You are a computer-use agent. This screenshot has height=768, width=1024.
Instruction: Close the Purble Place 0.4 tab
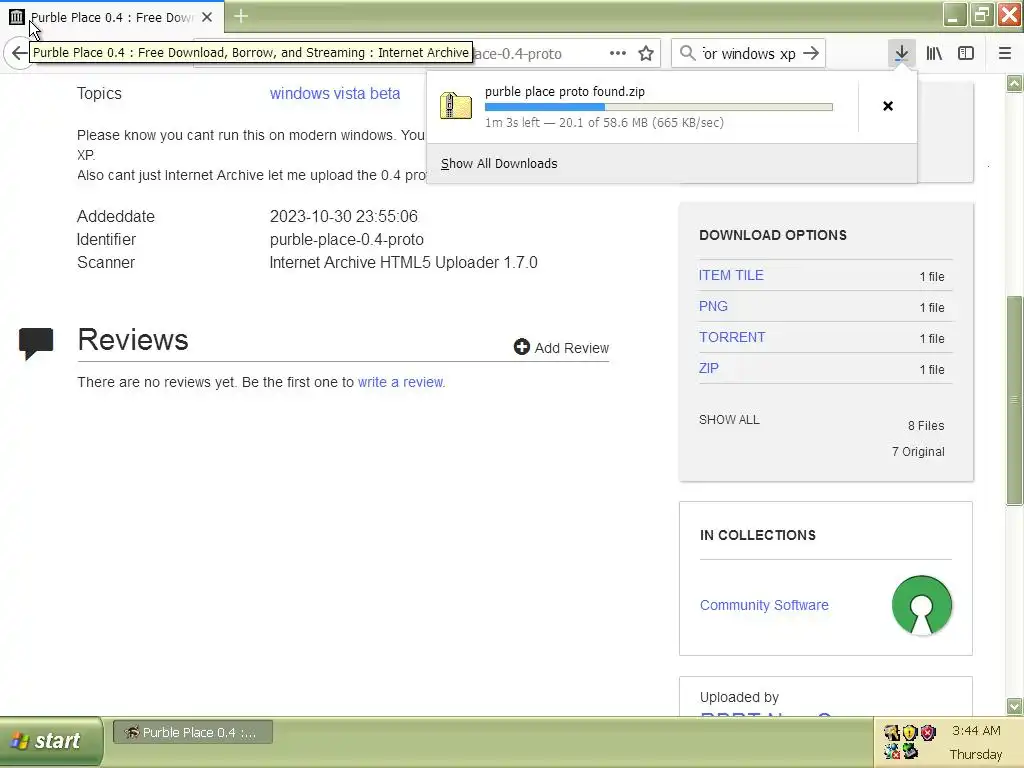coord(207,17)
